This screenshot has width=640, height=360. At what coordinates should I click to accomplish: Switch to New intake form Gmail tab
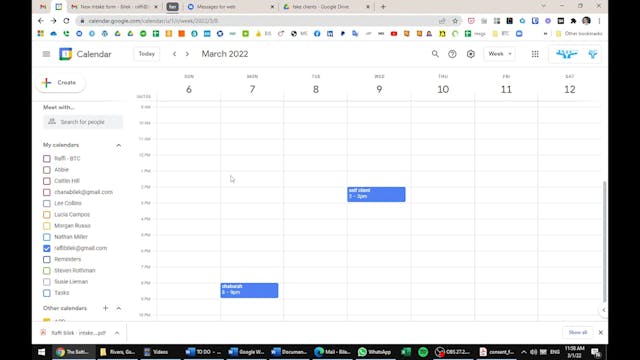click(x=114, y=7)
